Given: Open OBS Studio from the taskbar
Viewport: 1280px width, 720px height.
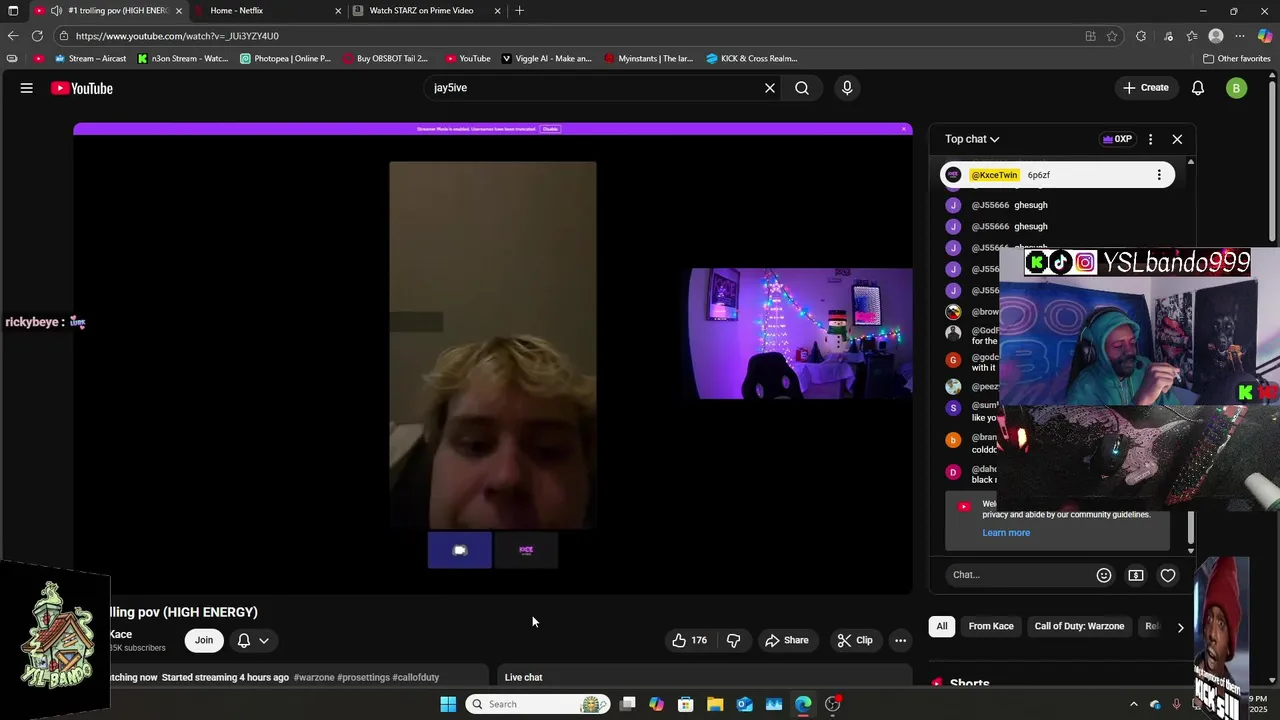Looking at the screenshot, I should (832, 704).
